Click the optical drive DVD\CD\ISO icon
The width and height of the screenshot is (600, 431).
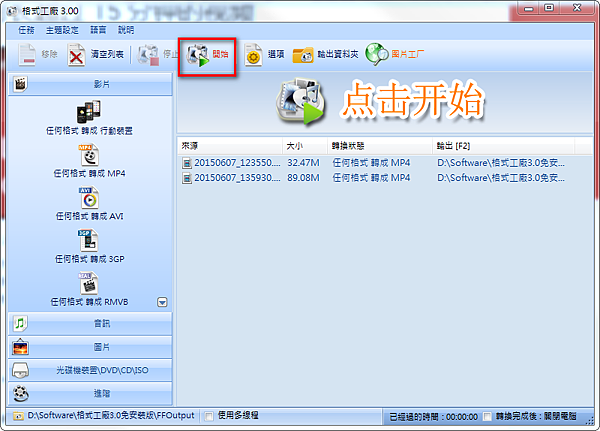[x=20, y=370]
